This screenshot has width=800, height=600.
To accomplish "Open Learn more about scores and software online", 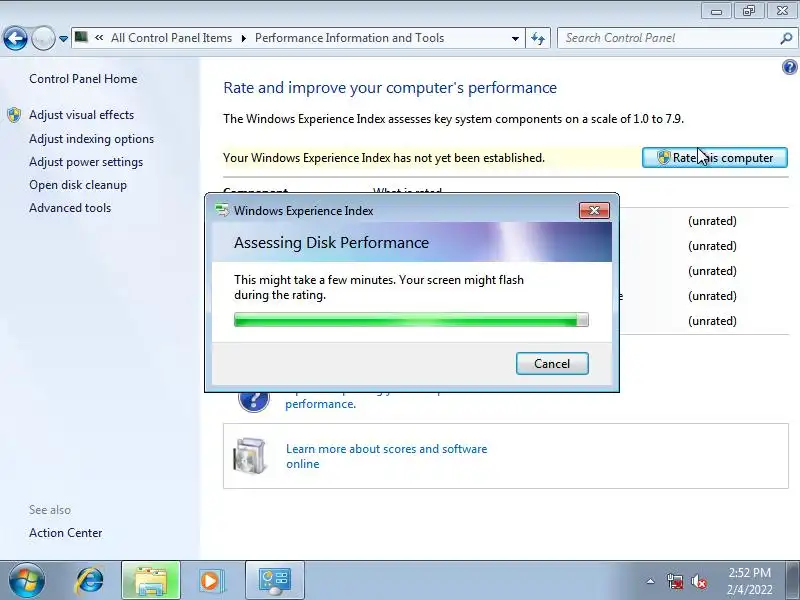I will 386,456.
